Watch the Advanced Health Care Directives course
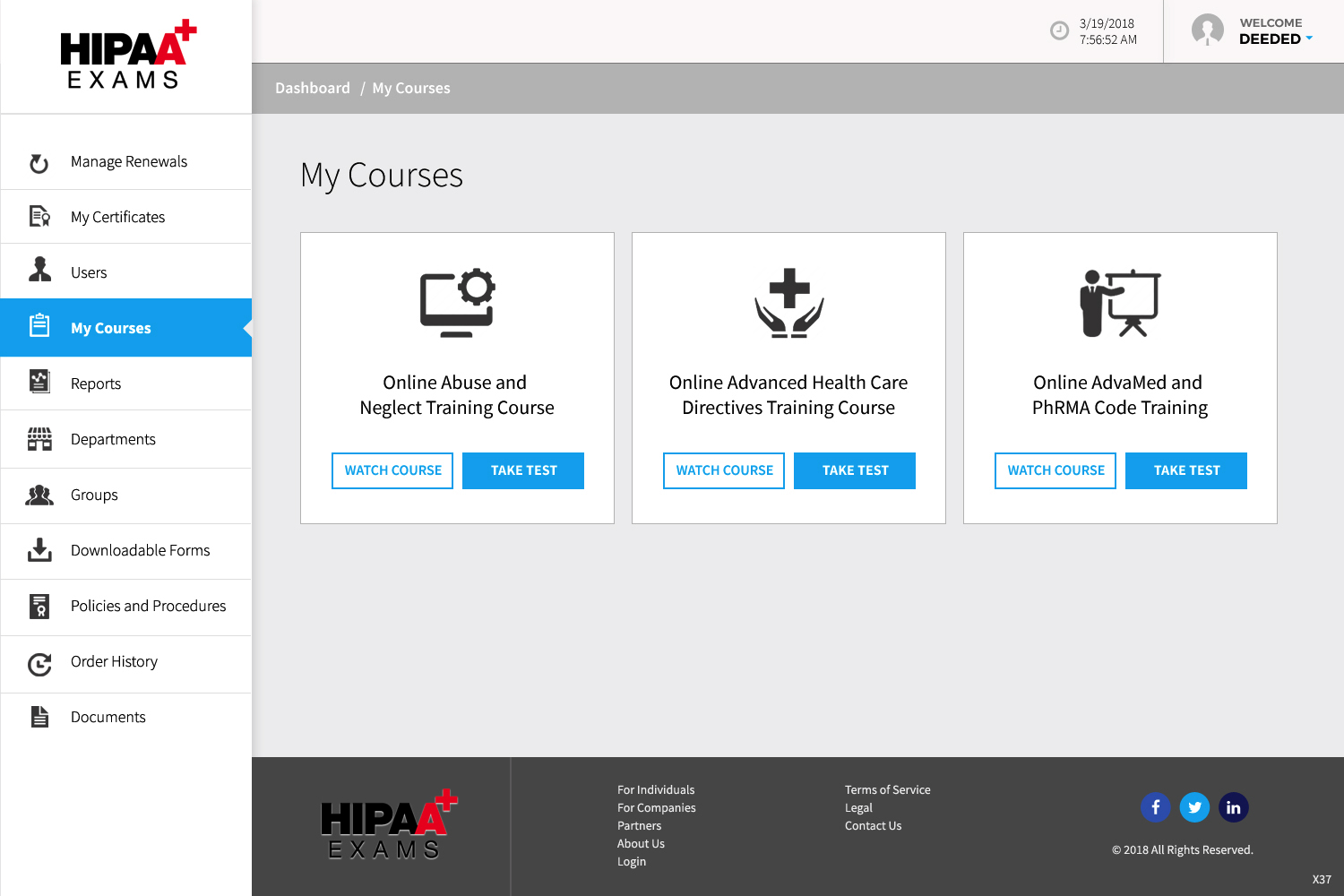This screenshot has width=1344, height=896. click(x=724, y=470)
